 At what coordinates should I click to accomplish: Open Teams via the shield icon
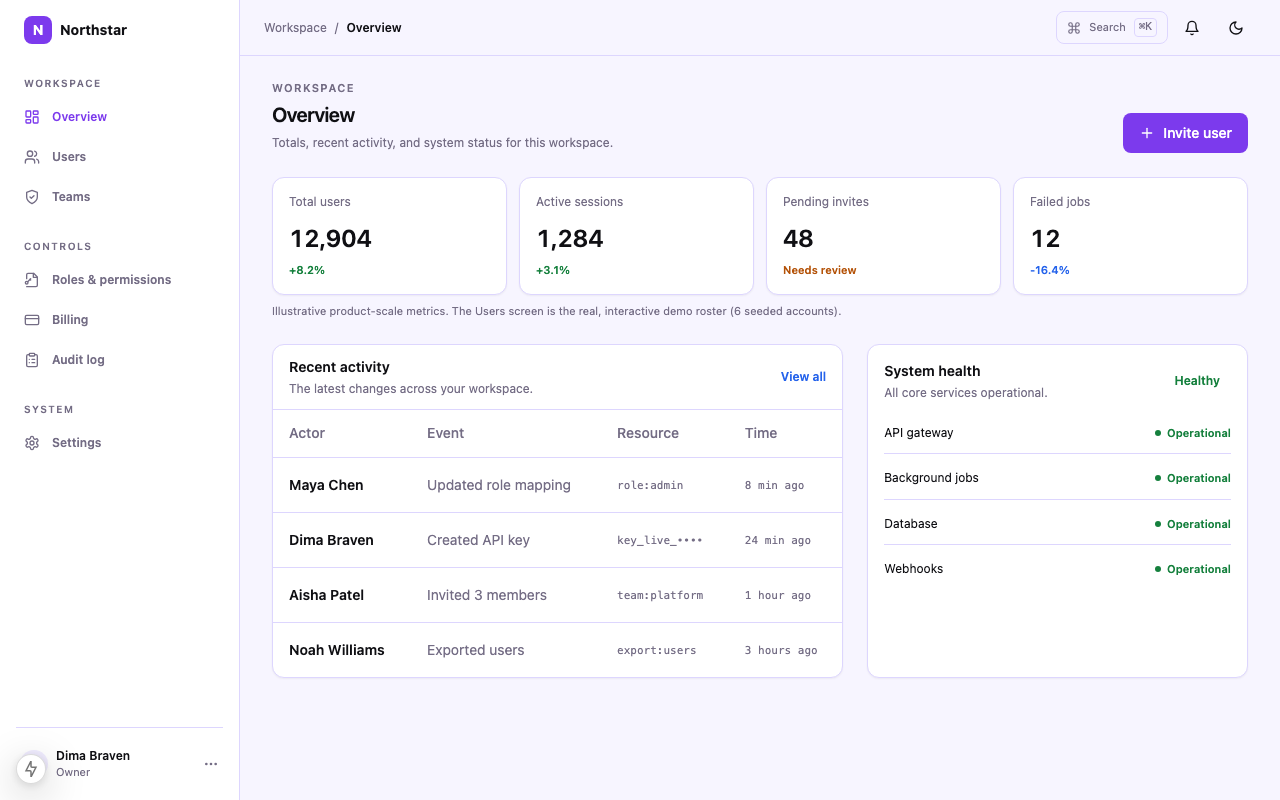pyautogui.click(x=32, y=197)
